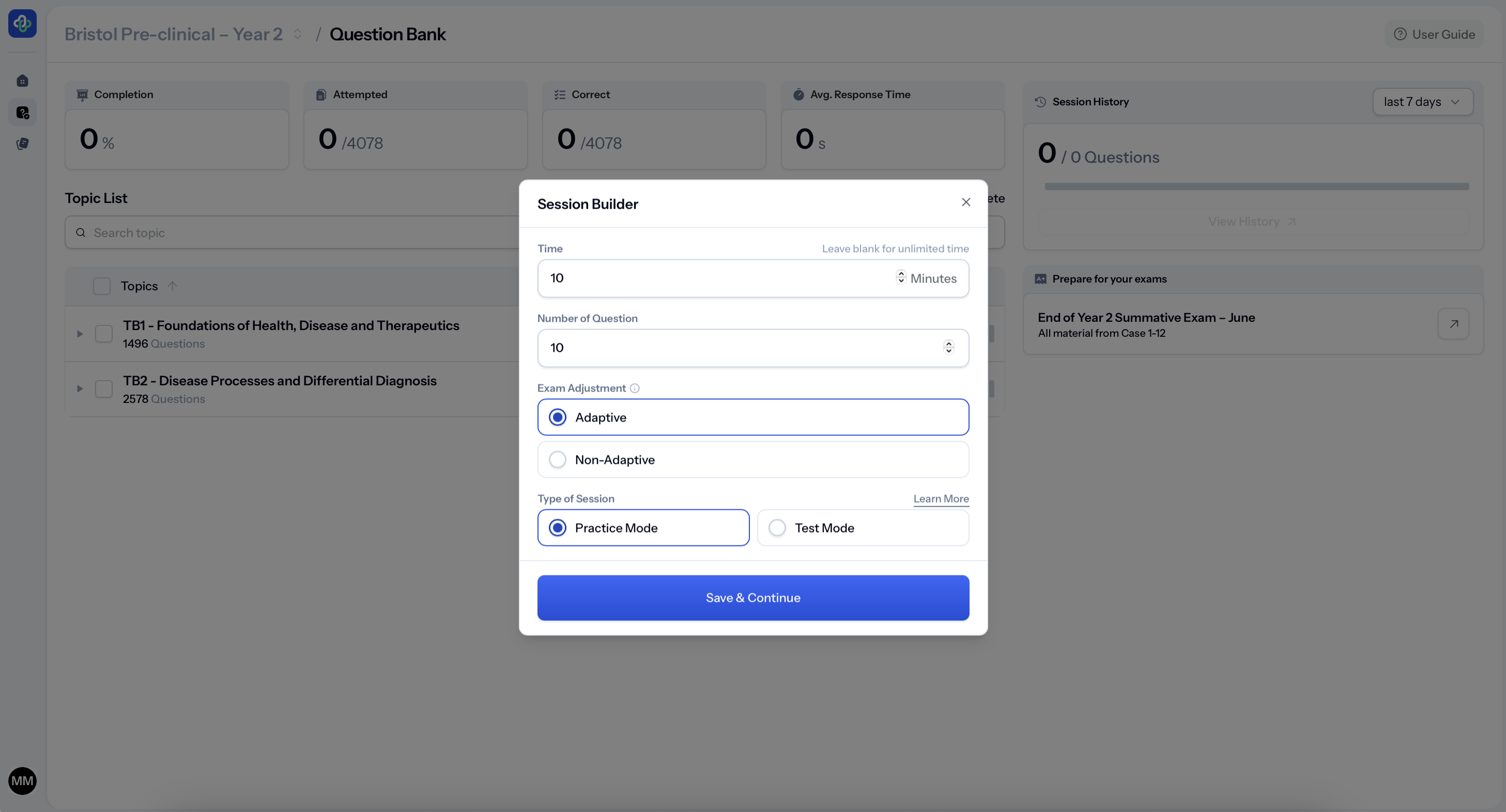Select Test Mode session type
The width and height of the screenshot is (1506, 812).
(777, 527)
